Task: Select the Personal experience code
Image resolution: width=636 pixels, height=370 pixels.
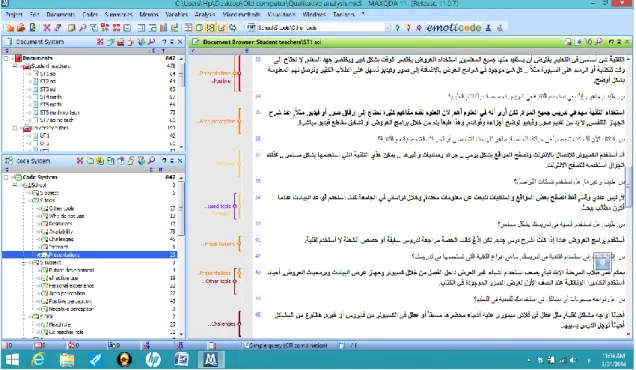Action: (71, 286)
